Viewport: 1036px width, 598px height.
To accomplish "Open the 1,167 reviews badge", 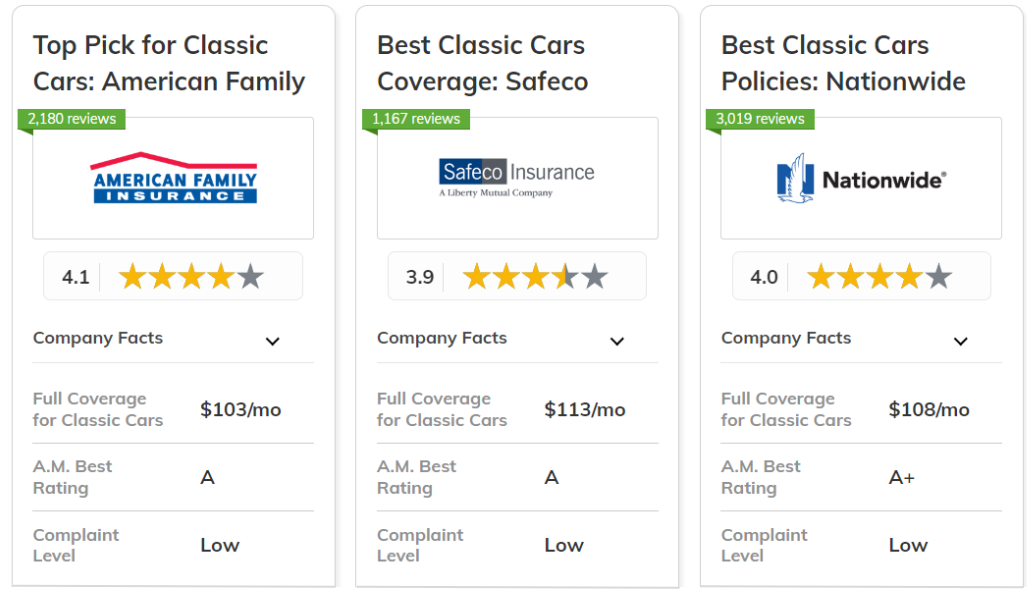I will coord(416,119).
